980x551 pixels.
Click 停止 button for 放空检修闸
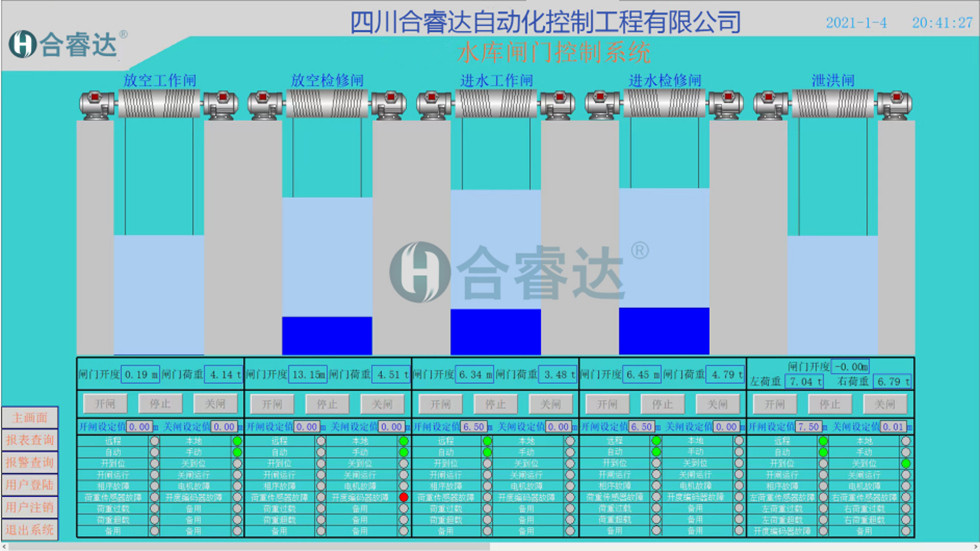(327, 404)
